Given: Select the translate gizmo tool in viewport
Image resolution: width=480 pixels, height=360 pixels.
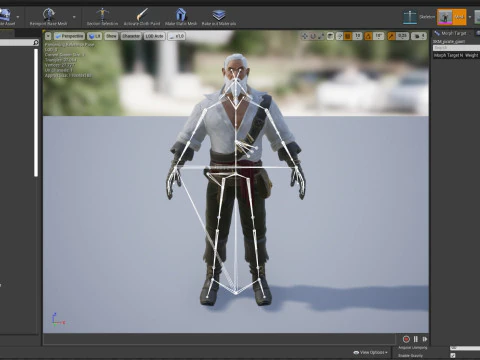Looking at the screenshot, I should 305,36.
